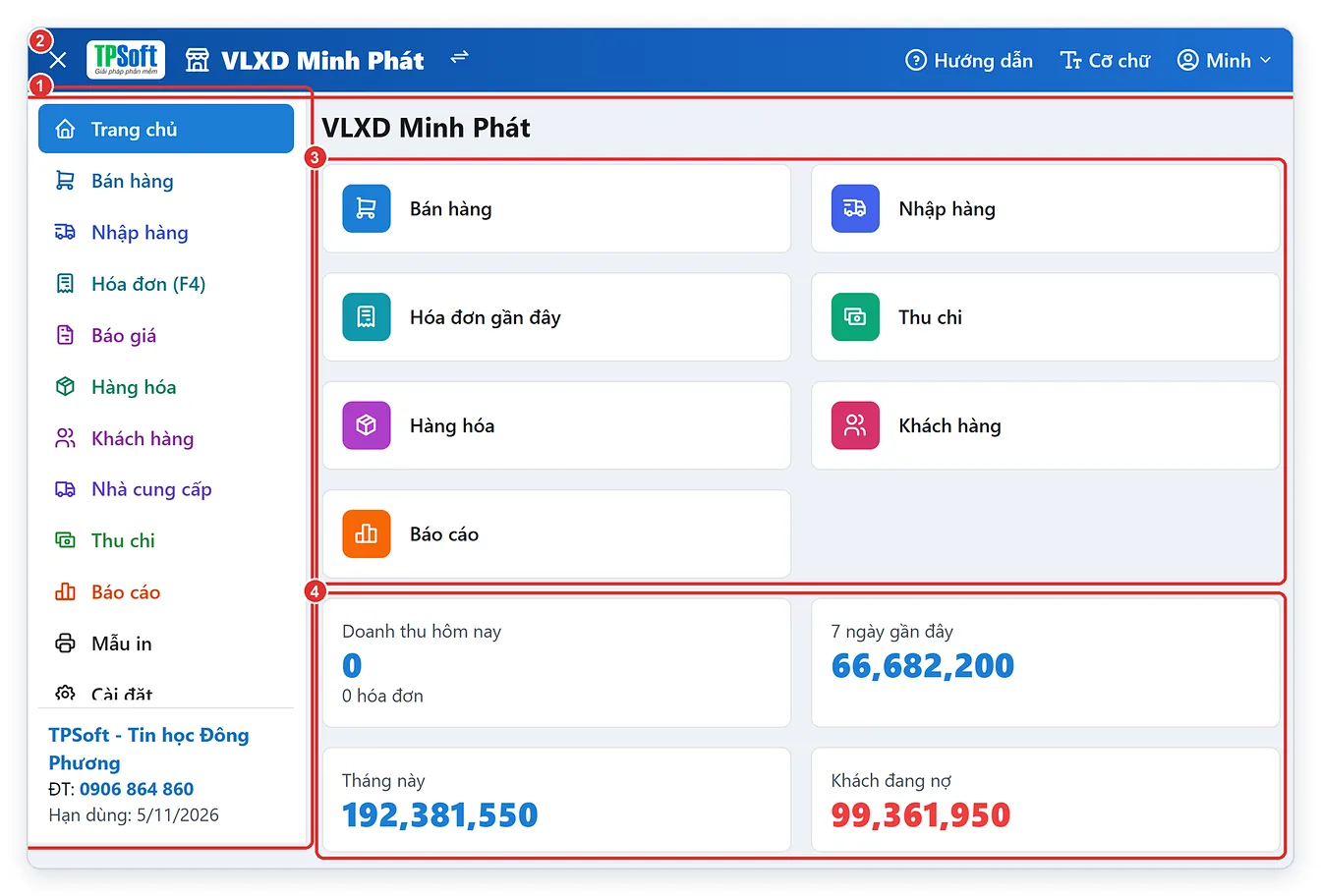Image resolution: width=1321 pixels, height=896 pixels.
Task: Click the teal Hóa đơn gần đây icon
Action: click(x=367, y=316)
